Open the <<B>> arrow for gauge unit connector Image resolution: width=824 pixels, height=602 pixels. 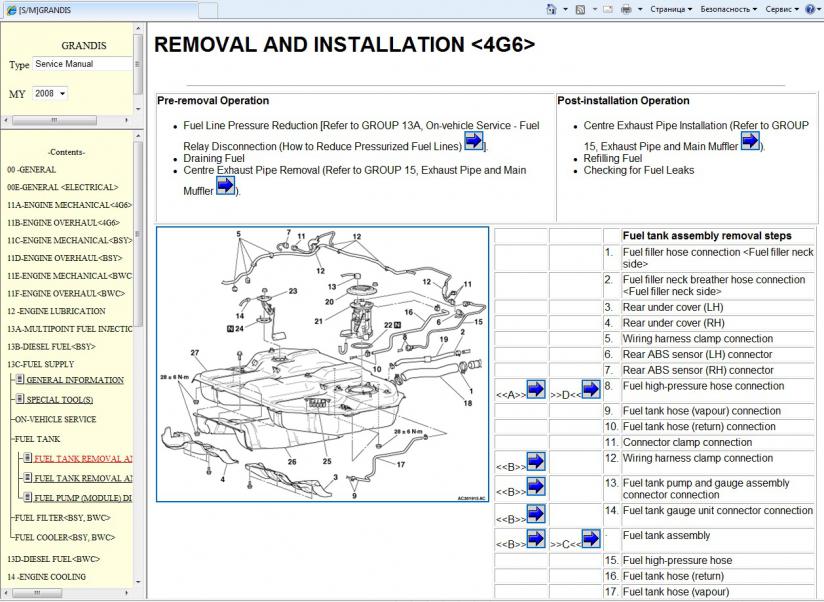coord(535,514)
